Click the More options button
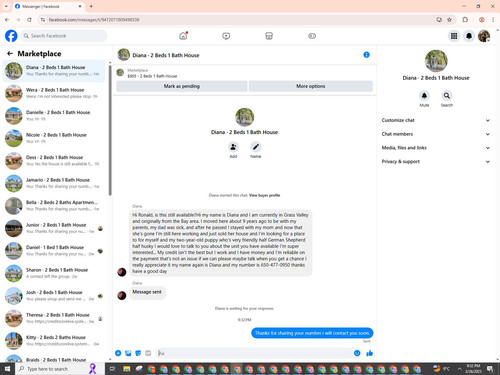 click(311, 86)
